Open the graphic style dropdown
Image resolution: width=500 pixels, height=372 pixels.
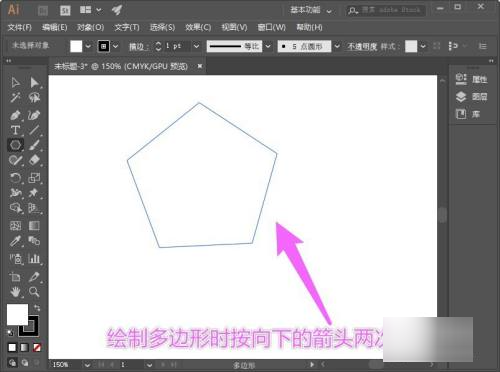[x=423, y=46]
